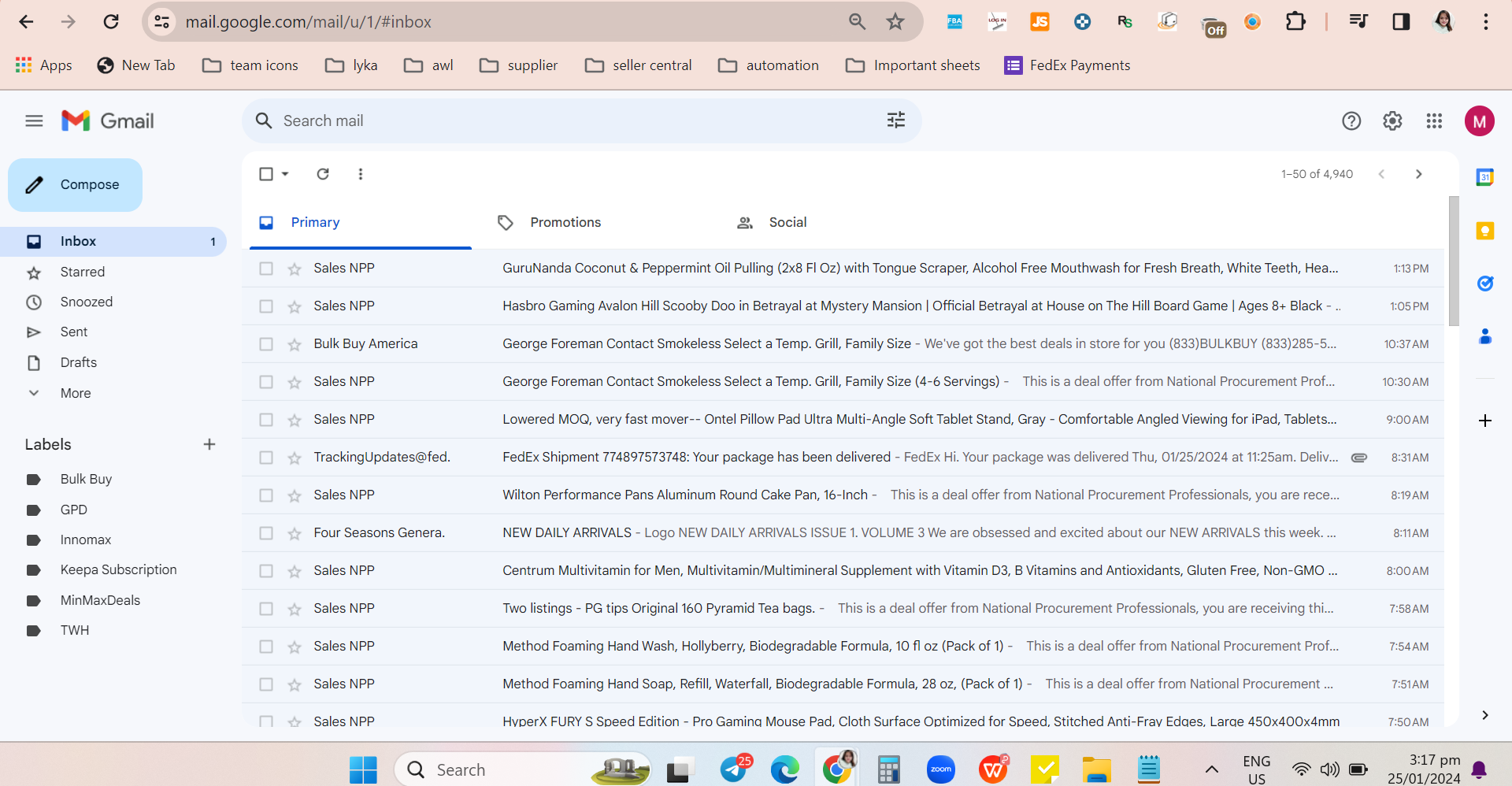Select the Centrum Multivitamin email checkbox
This screenshot has width=1512, height=786.
point(266,571)
